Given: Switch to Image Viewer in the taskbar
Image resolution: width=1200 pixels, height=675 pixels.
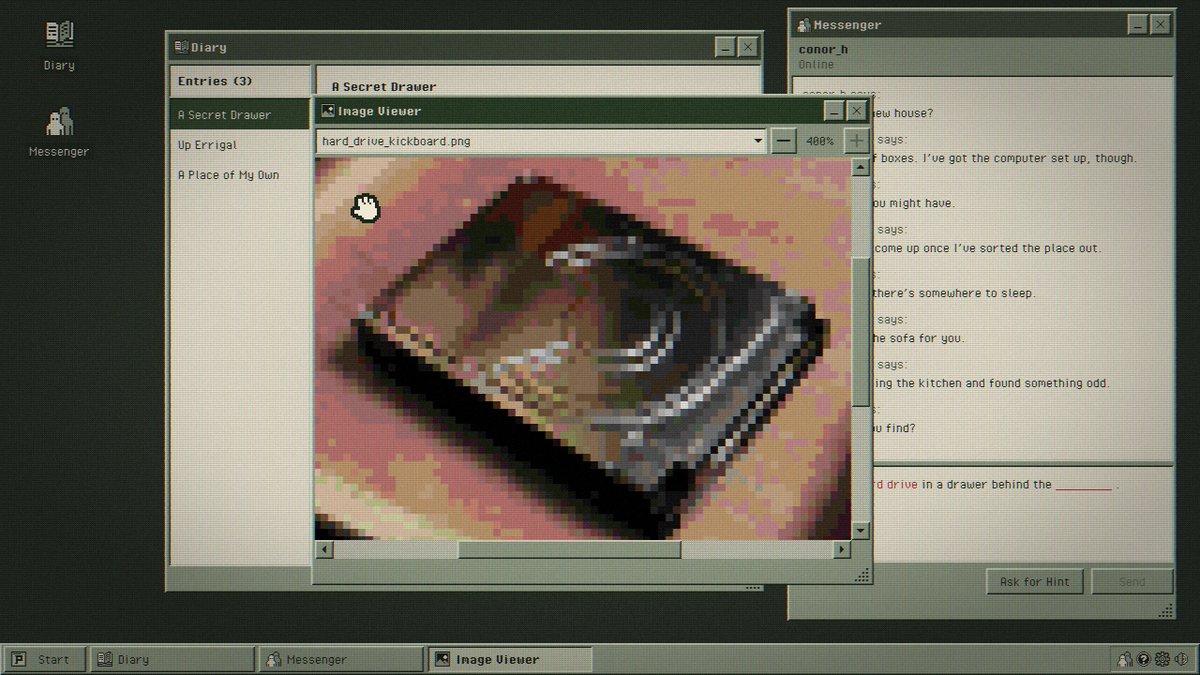Looking at the screenshot, I should click(x=511, y=659).
